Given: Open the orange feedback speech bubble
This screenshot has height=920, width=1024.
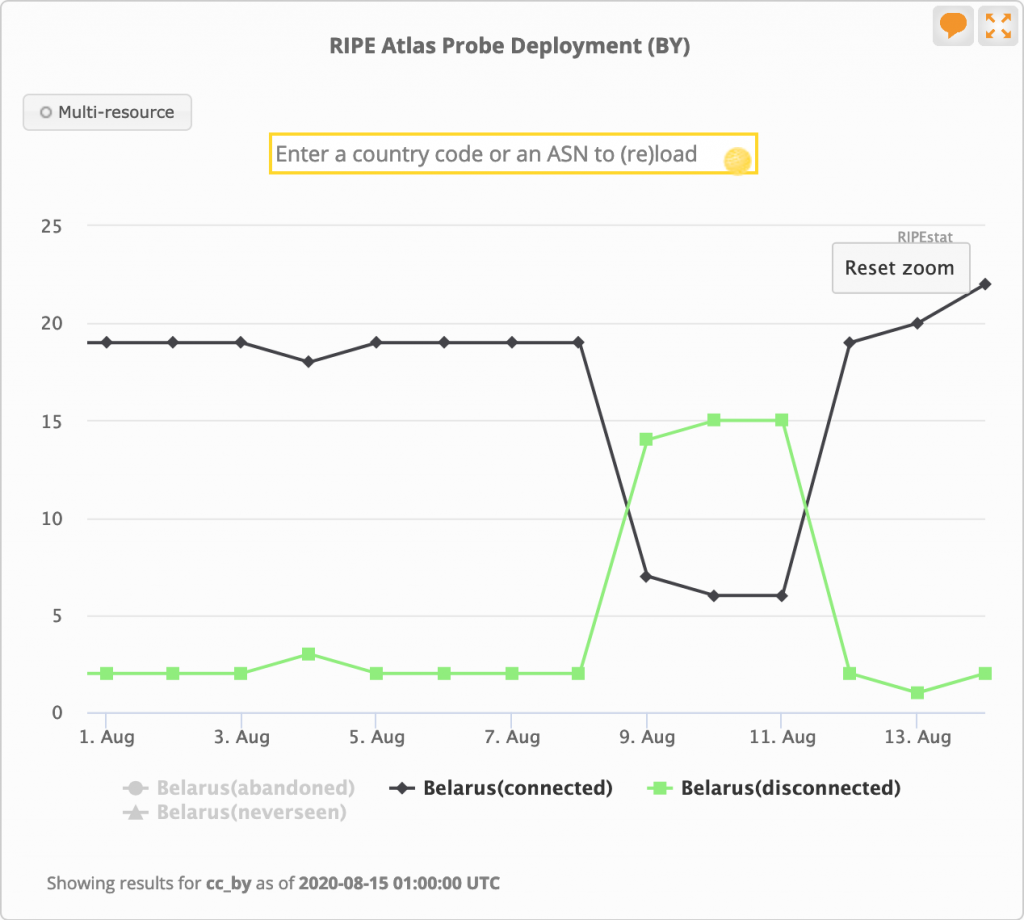Looking at the screenshot, I should 953,26.
